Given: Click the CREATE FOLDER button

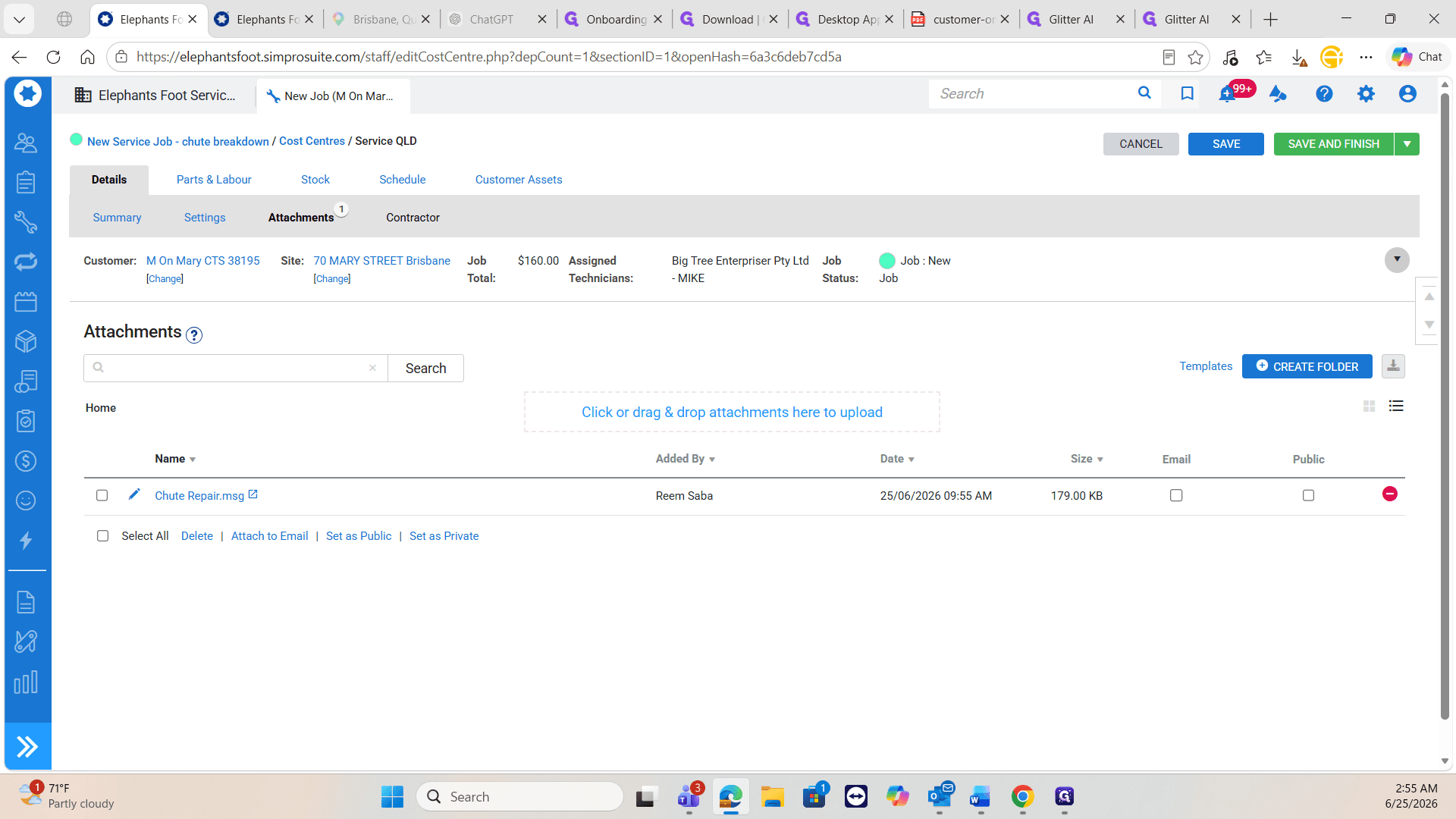Looking at the screenshot, I should click(x=1307, y=366).
